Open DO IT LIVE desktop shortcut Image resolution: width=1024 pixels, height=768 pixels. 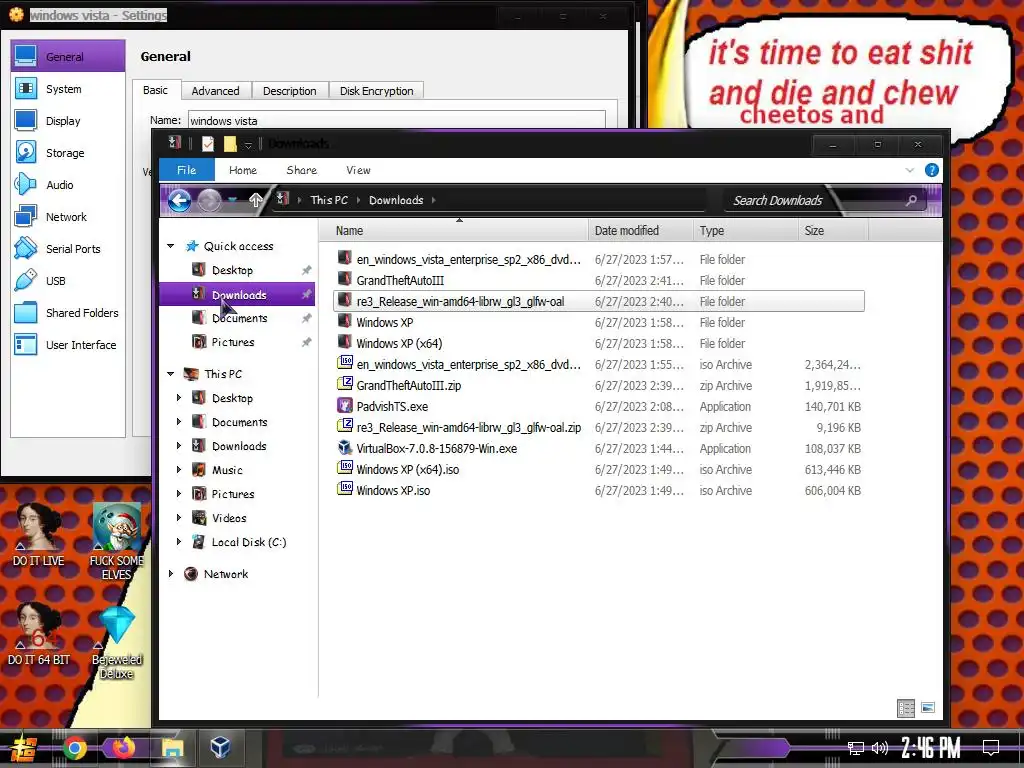pos(39,534)
